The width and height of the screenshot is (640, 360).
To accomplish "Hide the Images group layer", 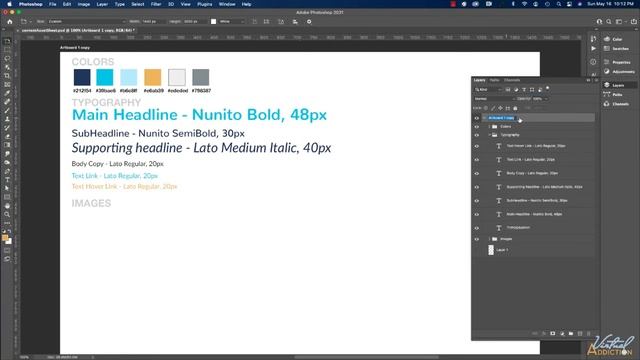I will (x=476, y=239).
